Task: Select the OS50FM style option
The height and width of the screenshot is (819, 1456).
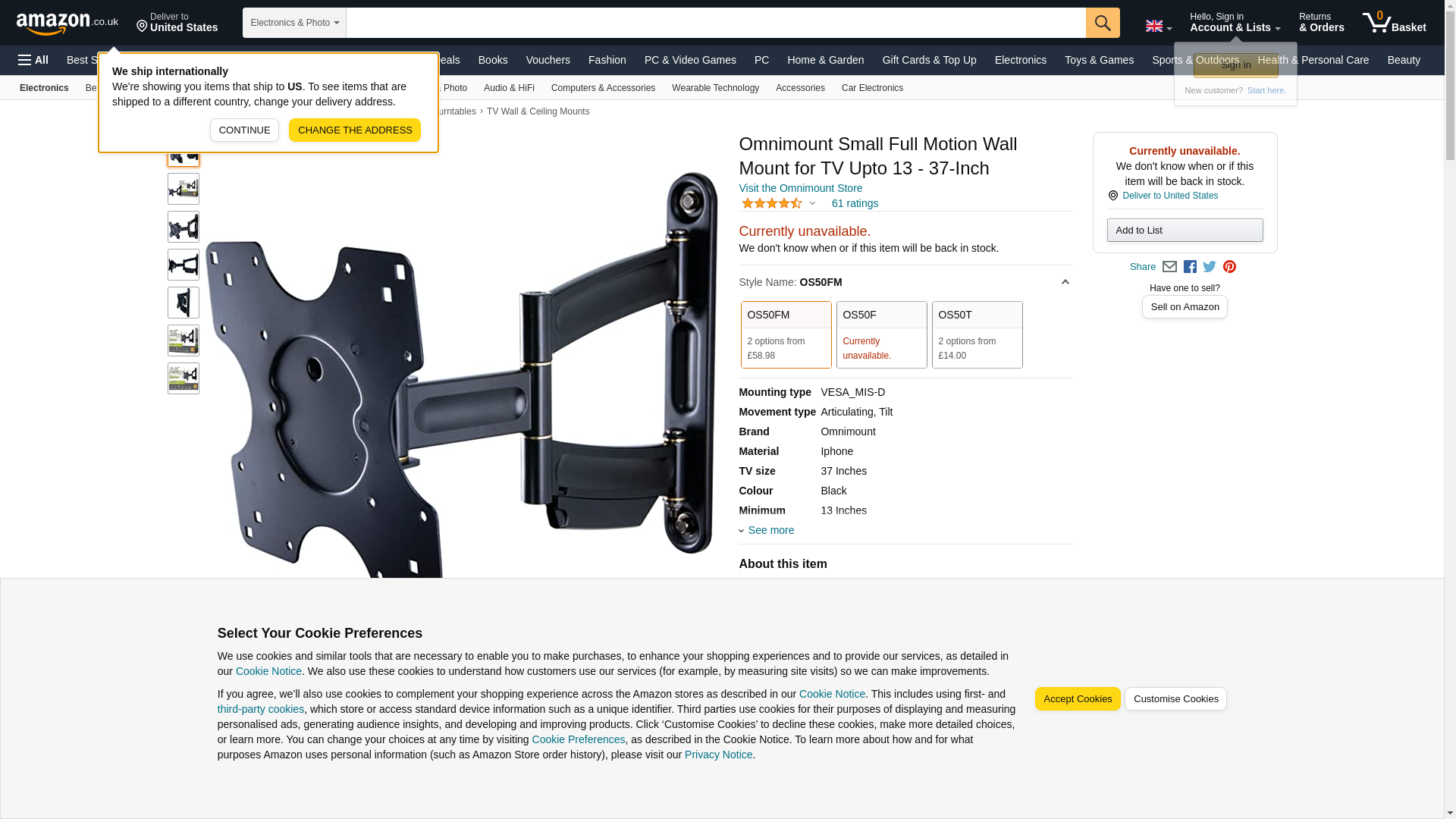Action: click(786, 335)
